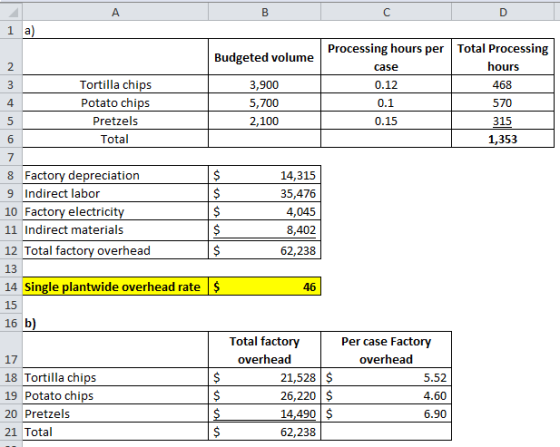The image size is (560, 447).
Task: Select row 14 header
Action: pos(11,286)
